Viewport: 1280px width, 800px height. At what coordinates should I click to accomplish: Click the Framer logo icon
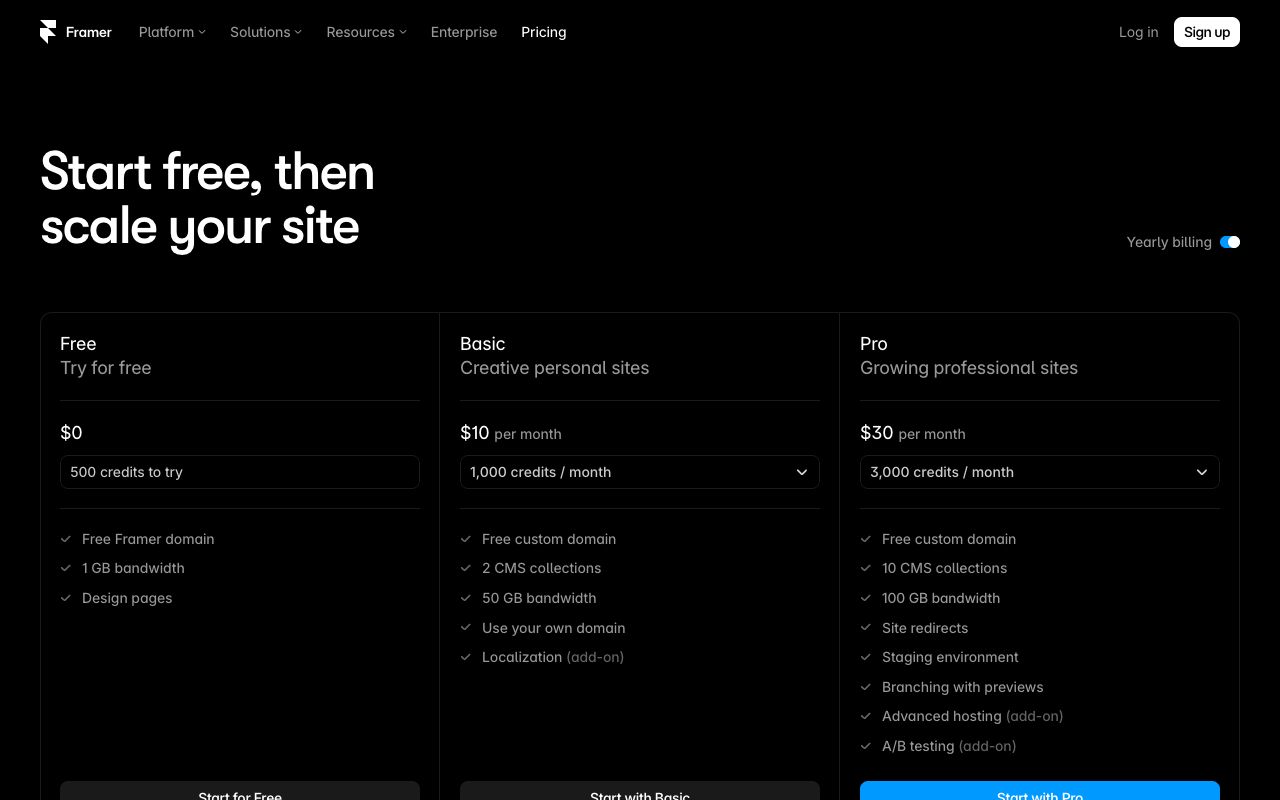point(48,32)
